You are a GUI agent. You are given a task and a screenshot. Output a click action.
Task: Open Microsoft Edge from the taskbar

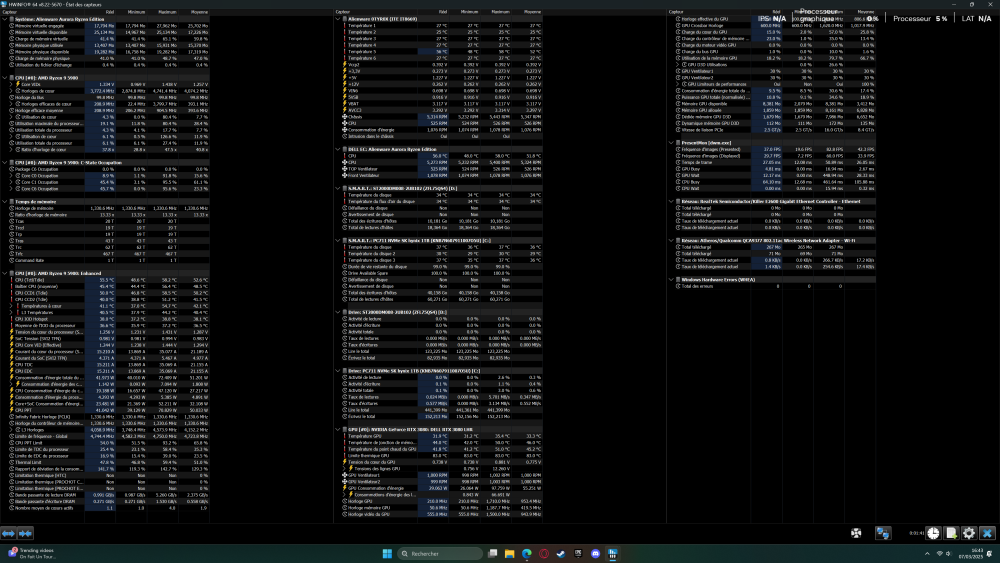pos(527,553)
